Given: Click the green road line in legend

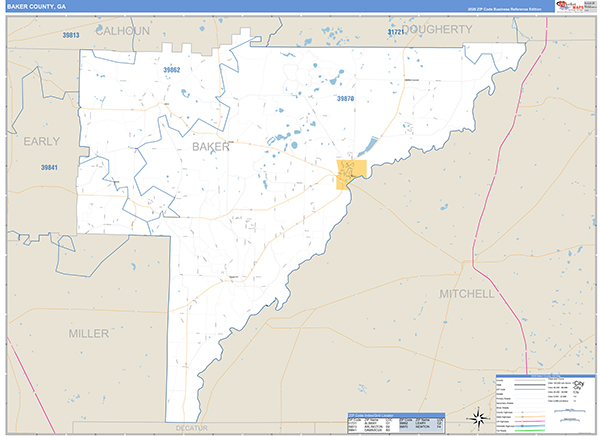Looking at the screenshot, I should 530,431.
